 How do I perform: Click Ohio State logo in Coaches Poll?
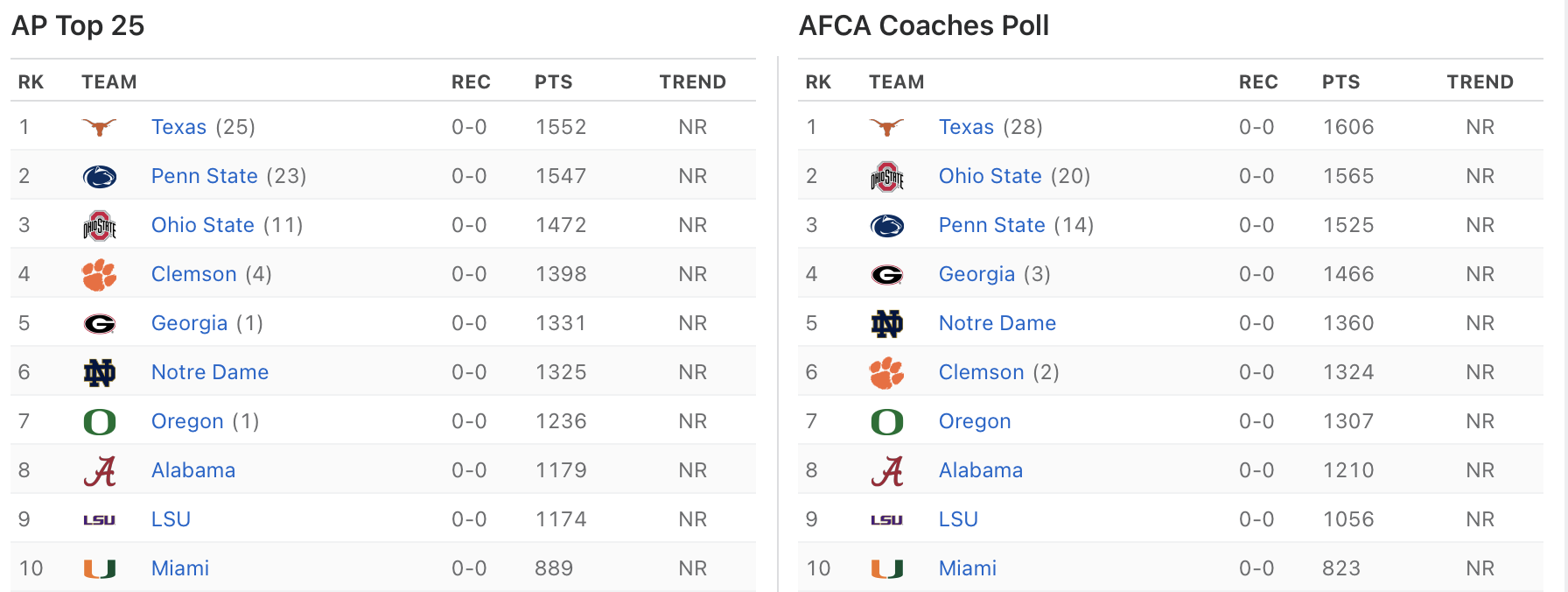tap(886, 177)
